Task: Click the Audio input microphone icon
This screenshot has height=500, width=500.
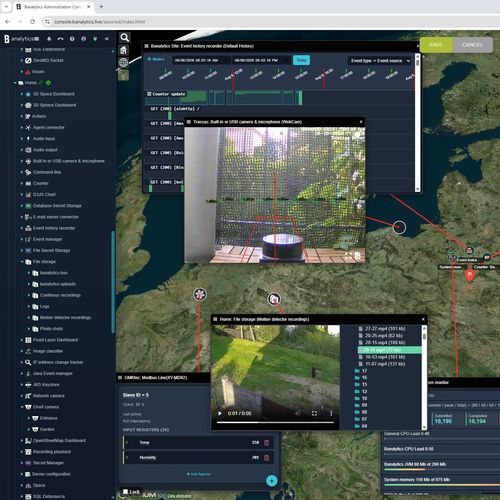Action: pyautogui.click(x=28, y=139)
